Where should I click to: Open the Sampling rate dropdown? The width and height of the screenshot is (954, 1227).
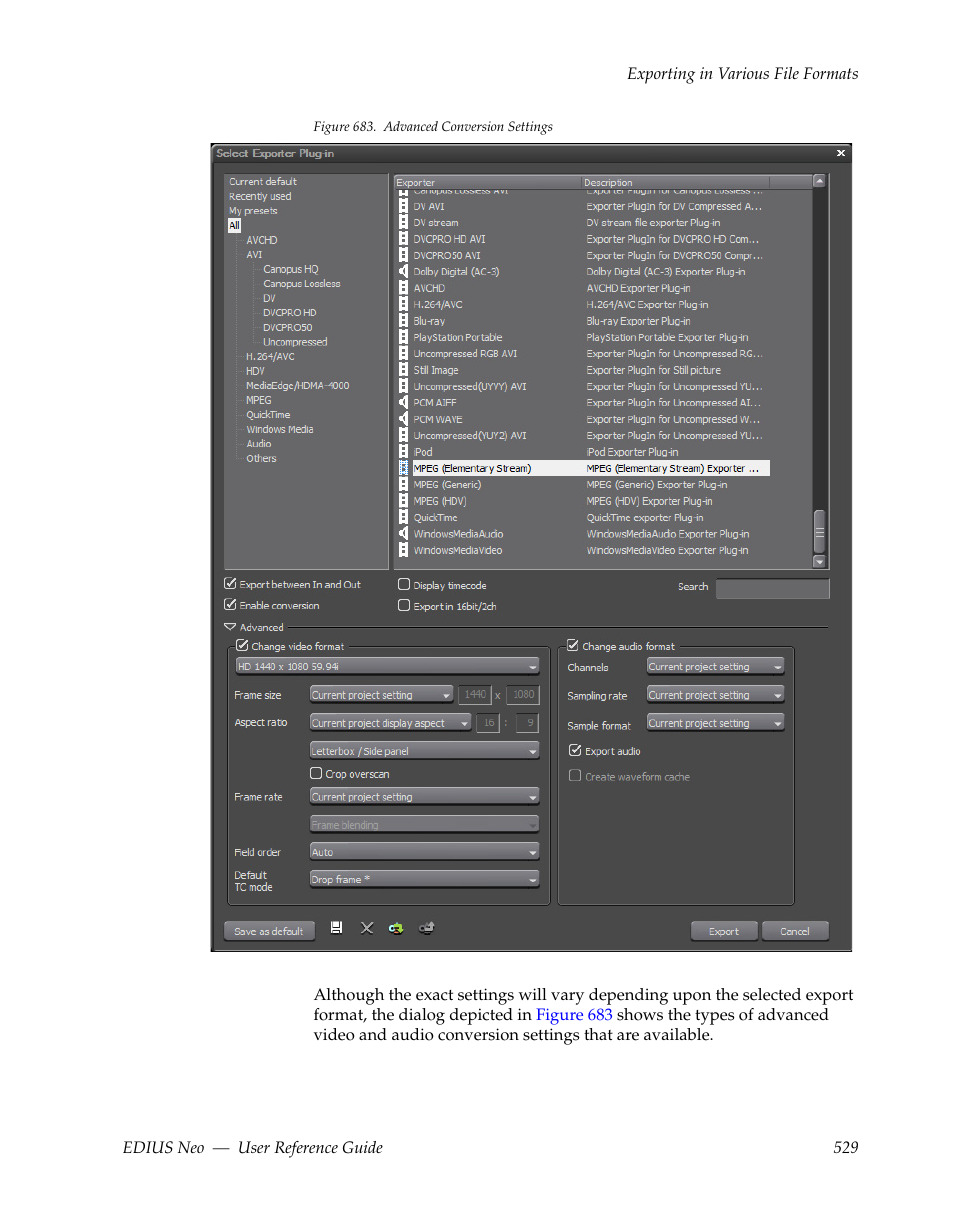click(x=716, y=695)
